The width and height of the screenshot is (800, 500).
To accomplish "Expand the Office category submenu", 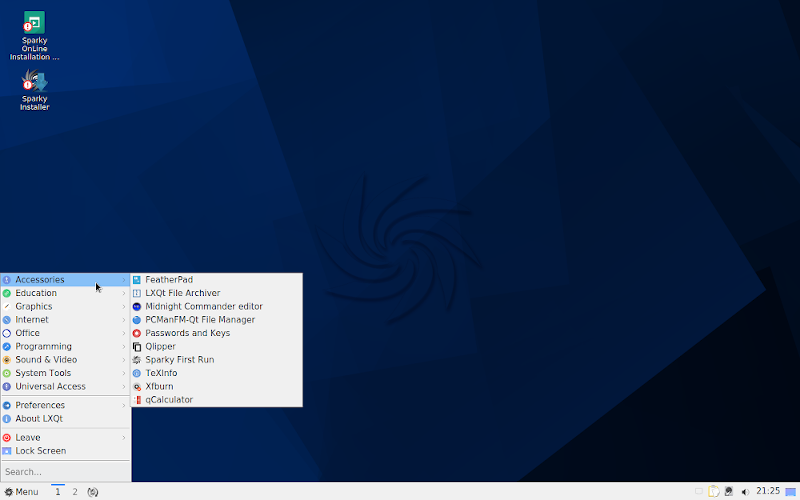I will coord(65,333).
